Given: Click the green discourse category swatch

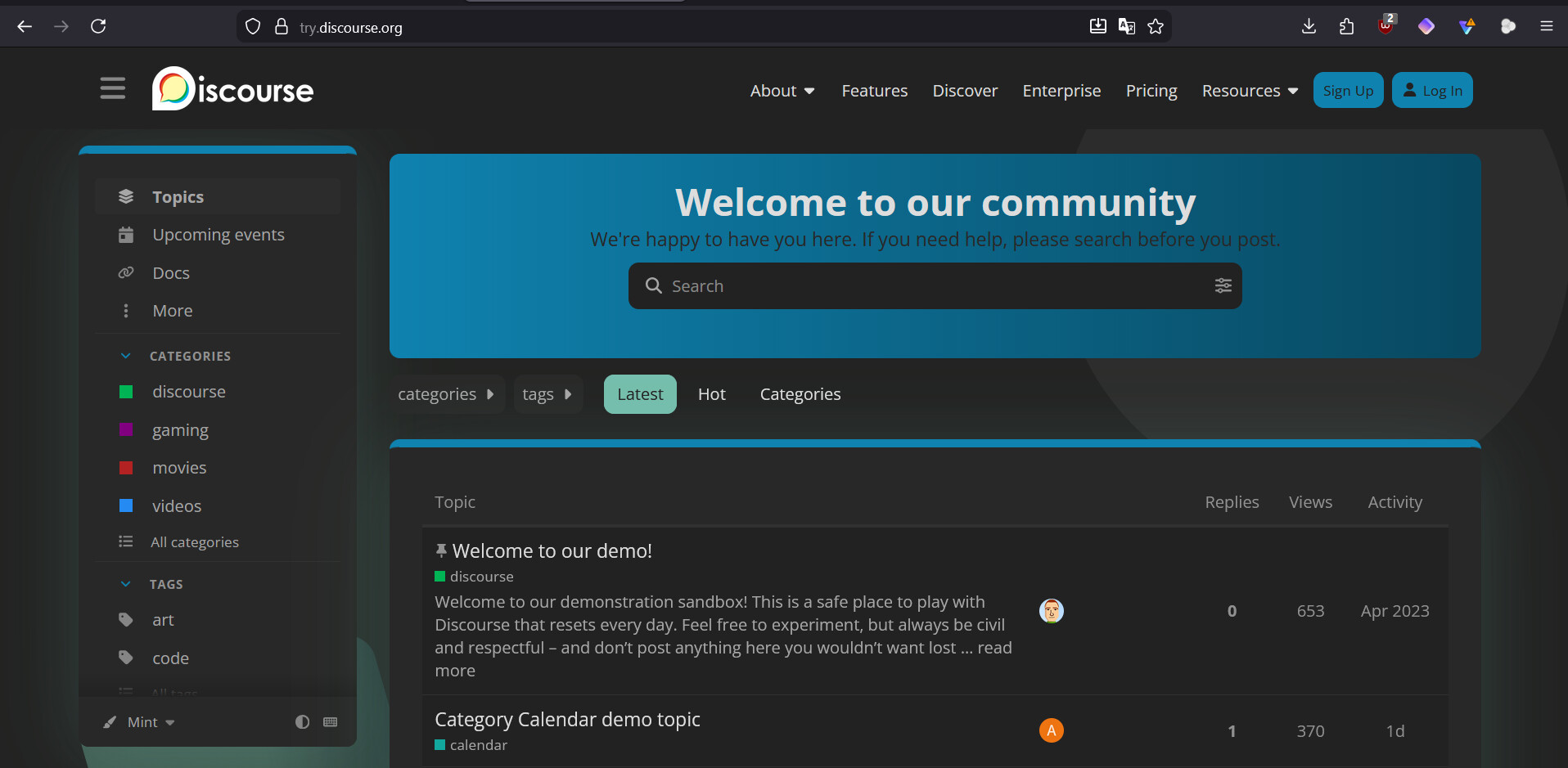Looking at the screenshot, I should coord(126,392).
